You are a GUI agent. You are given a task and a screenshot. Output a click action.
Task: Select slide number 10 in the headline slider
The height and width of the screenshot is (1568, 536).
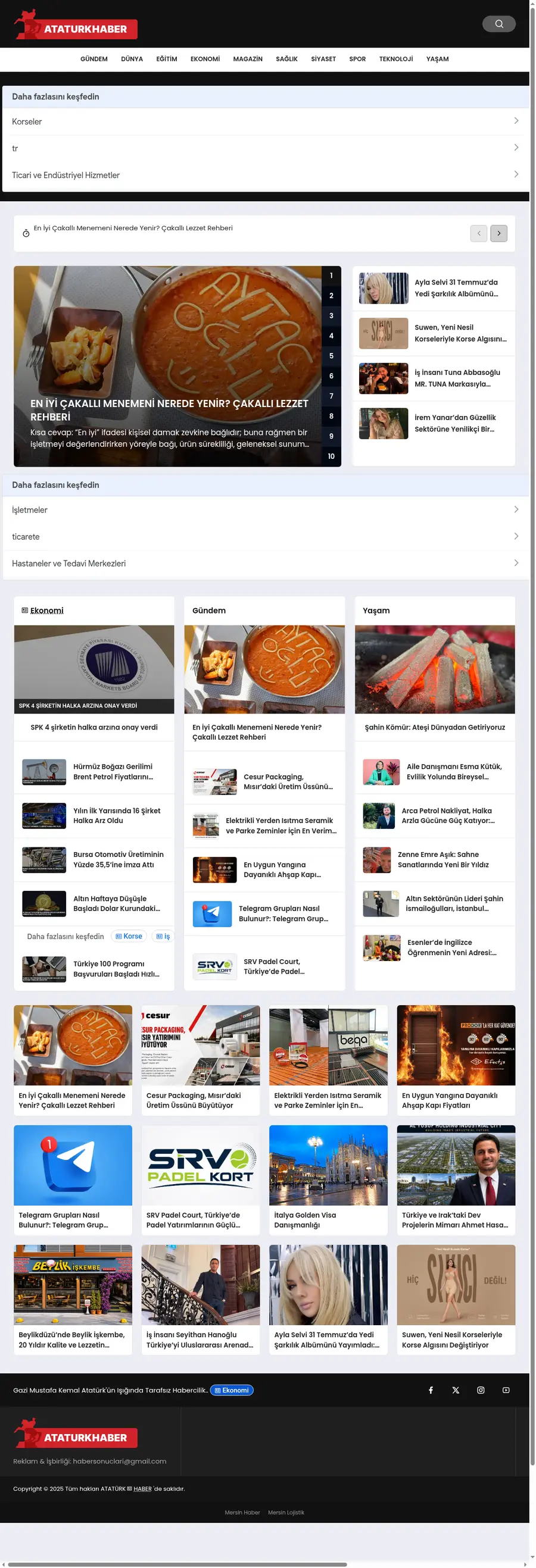(x=331, y=456)
